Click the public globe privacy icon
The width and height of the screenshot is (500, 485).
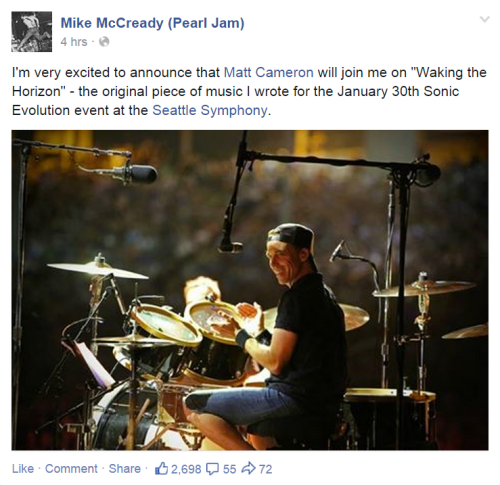[x=104, y=42]
